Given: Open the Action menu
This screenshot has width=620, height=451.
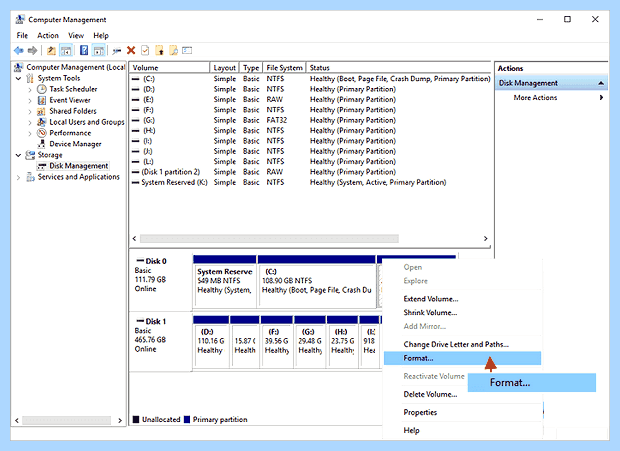Looking at the screenshot, I should point(48,36).
